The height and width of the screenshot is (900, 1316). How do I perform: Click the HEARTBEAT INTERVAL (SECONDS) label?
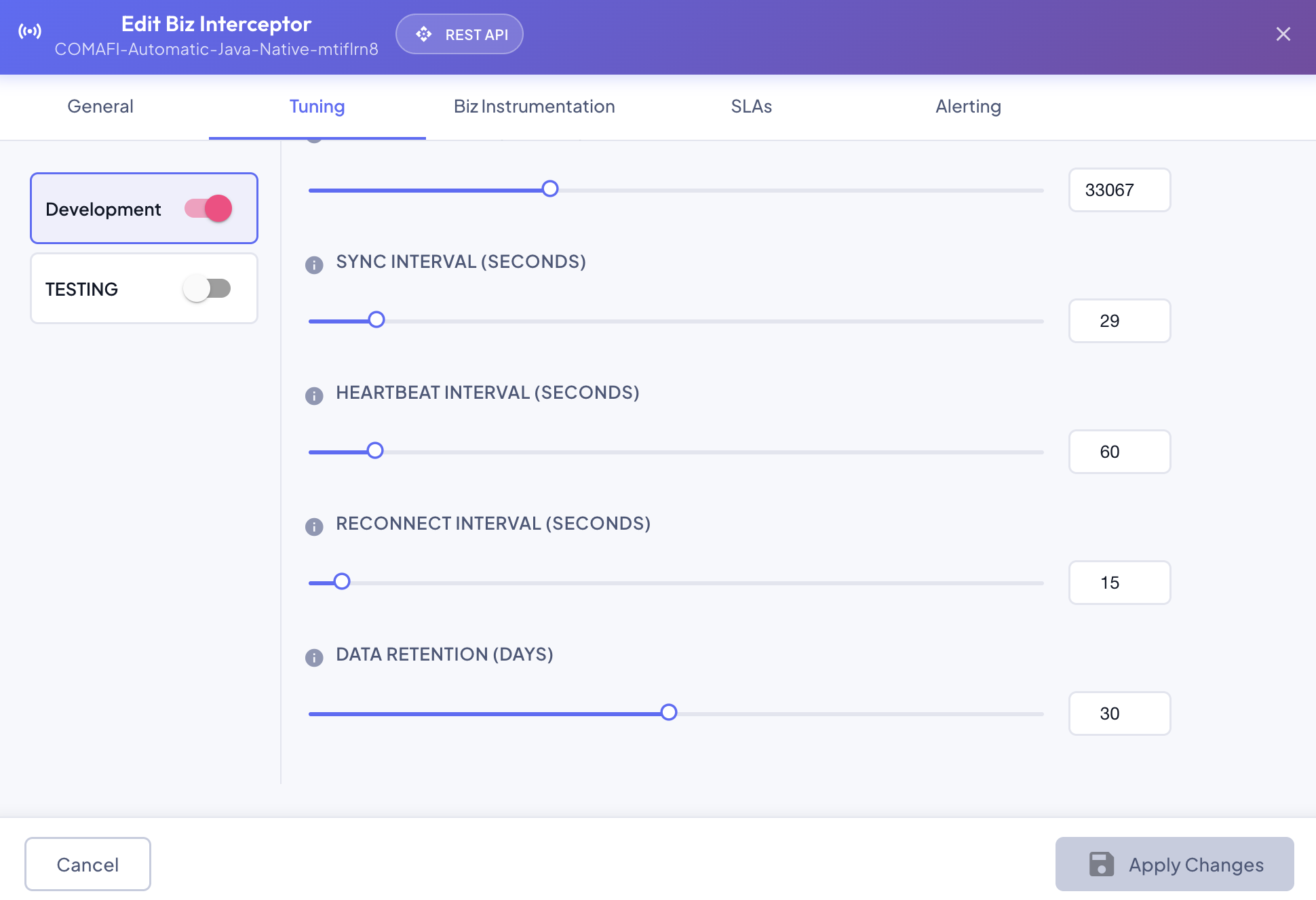[x=488, y=393]
